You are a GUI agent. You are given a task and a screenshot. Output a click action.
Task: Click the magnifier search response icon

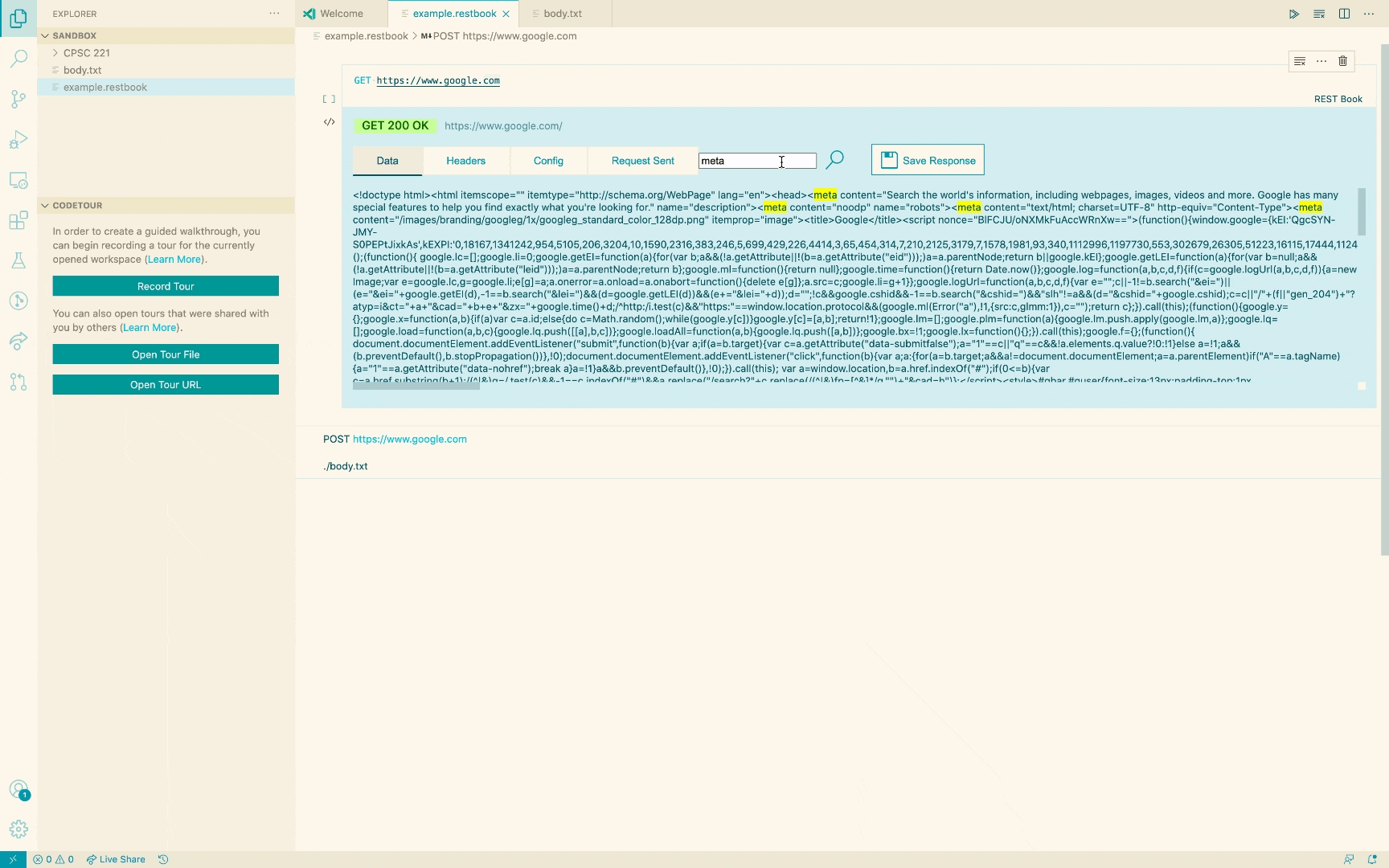coord(835,159)
